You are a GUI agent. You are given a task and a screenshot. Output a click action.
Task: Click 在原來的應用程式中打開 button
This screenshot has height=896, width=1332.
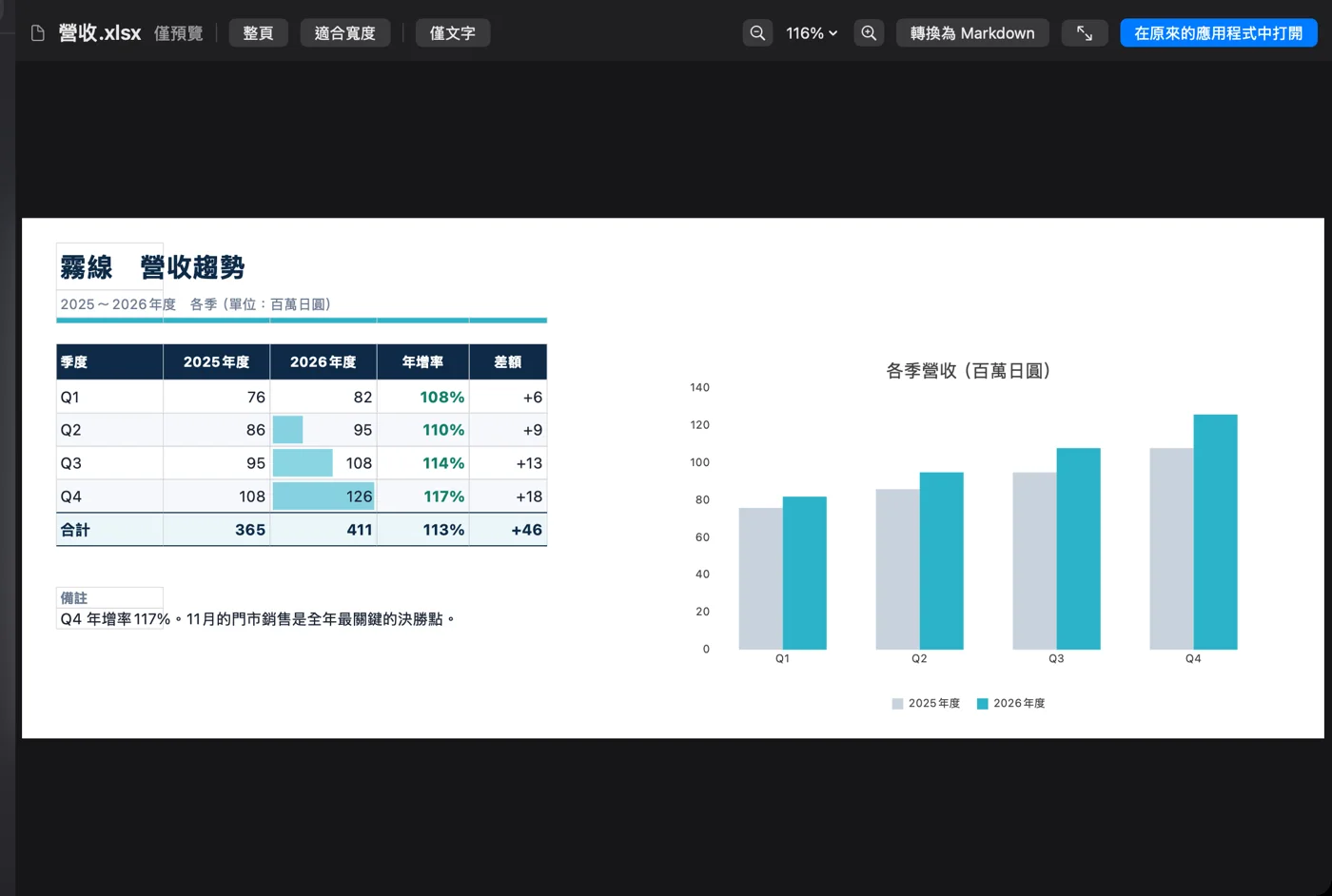(1219, 33)
